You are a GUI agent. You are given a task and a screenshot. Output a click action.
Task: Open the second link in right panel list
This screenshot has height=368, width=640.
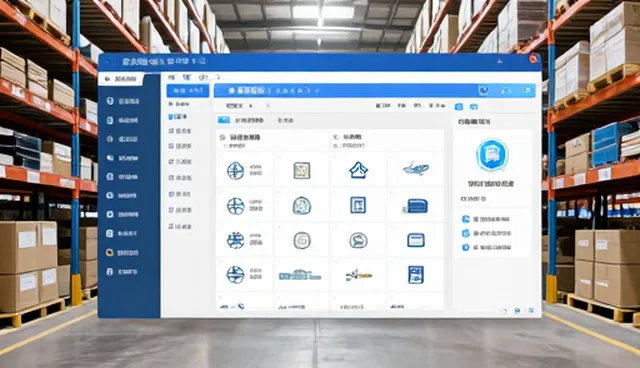click(487, 233)
